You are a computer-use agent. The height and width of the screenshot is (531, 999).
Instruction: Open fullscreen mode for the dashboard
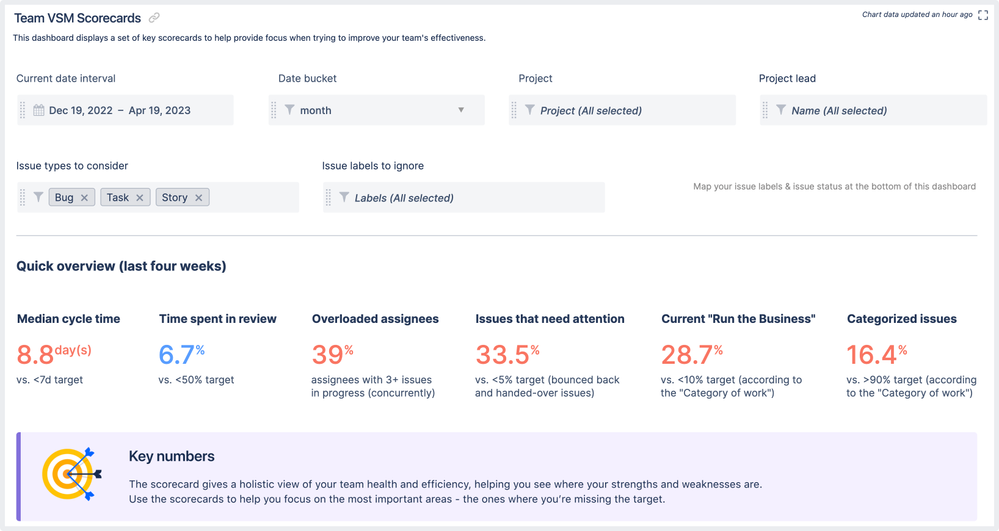click(983, 15)
